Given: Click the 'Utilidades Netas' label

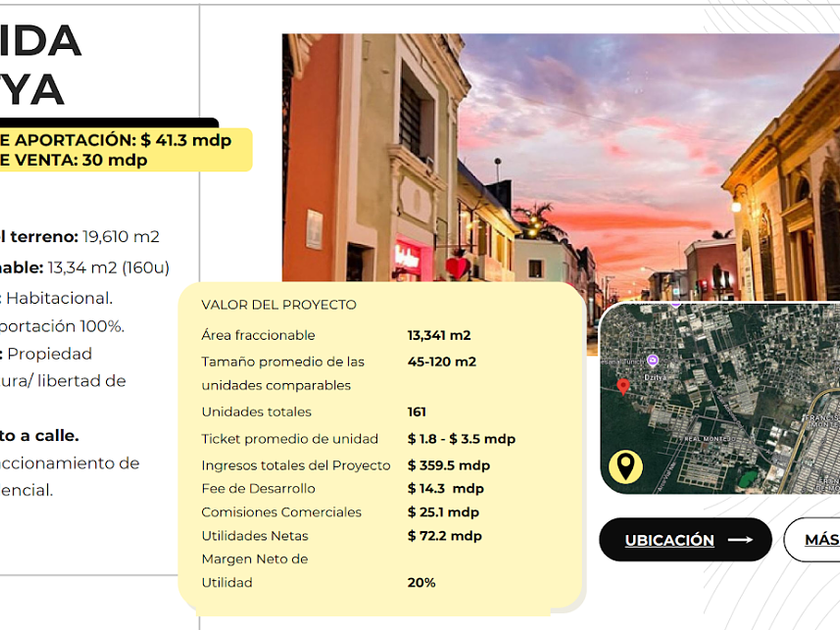Looking at the screenshot, I should [255, 536].
